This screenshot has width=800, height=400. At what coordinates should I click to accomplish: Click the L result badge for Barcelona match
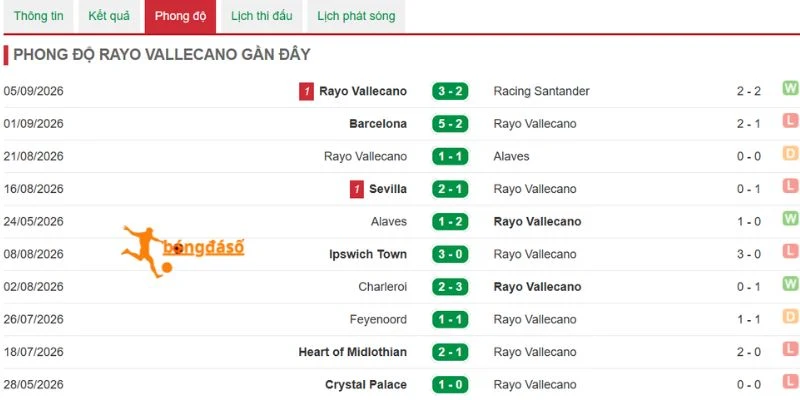coord(790,121)
